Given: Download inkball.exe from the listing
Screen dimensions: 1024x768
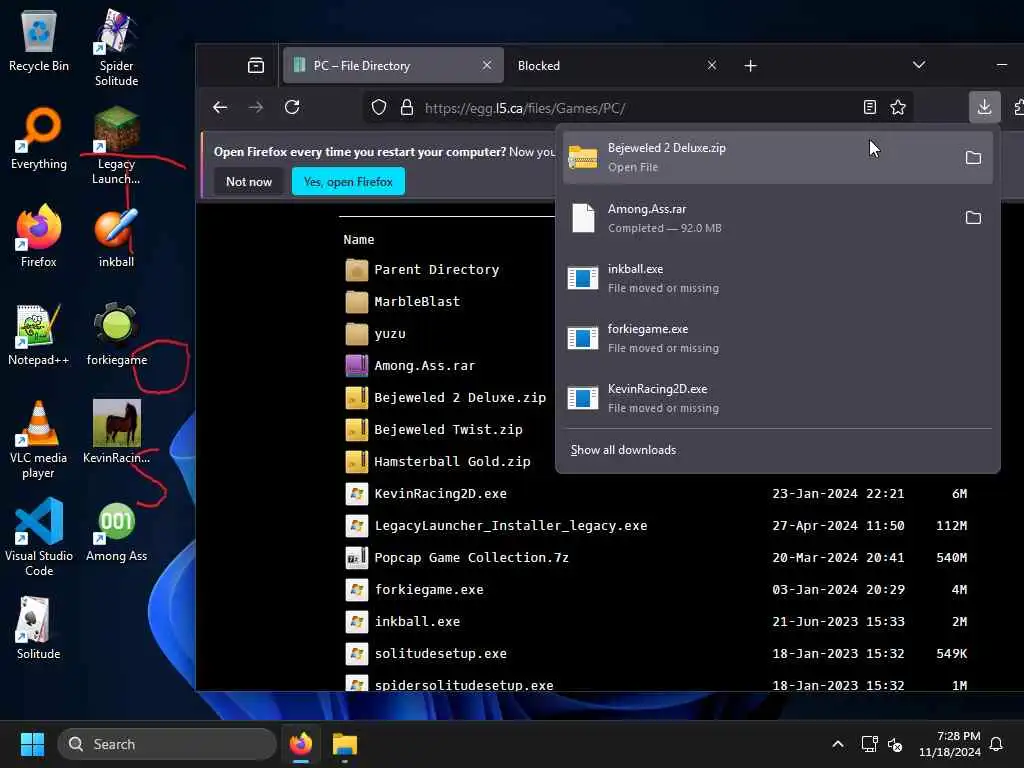Looking at the screenshot, I should [x=417, y=622].
